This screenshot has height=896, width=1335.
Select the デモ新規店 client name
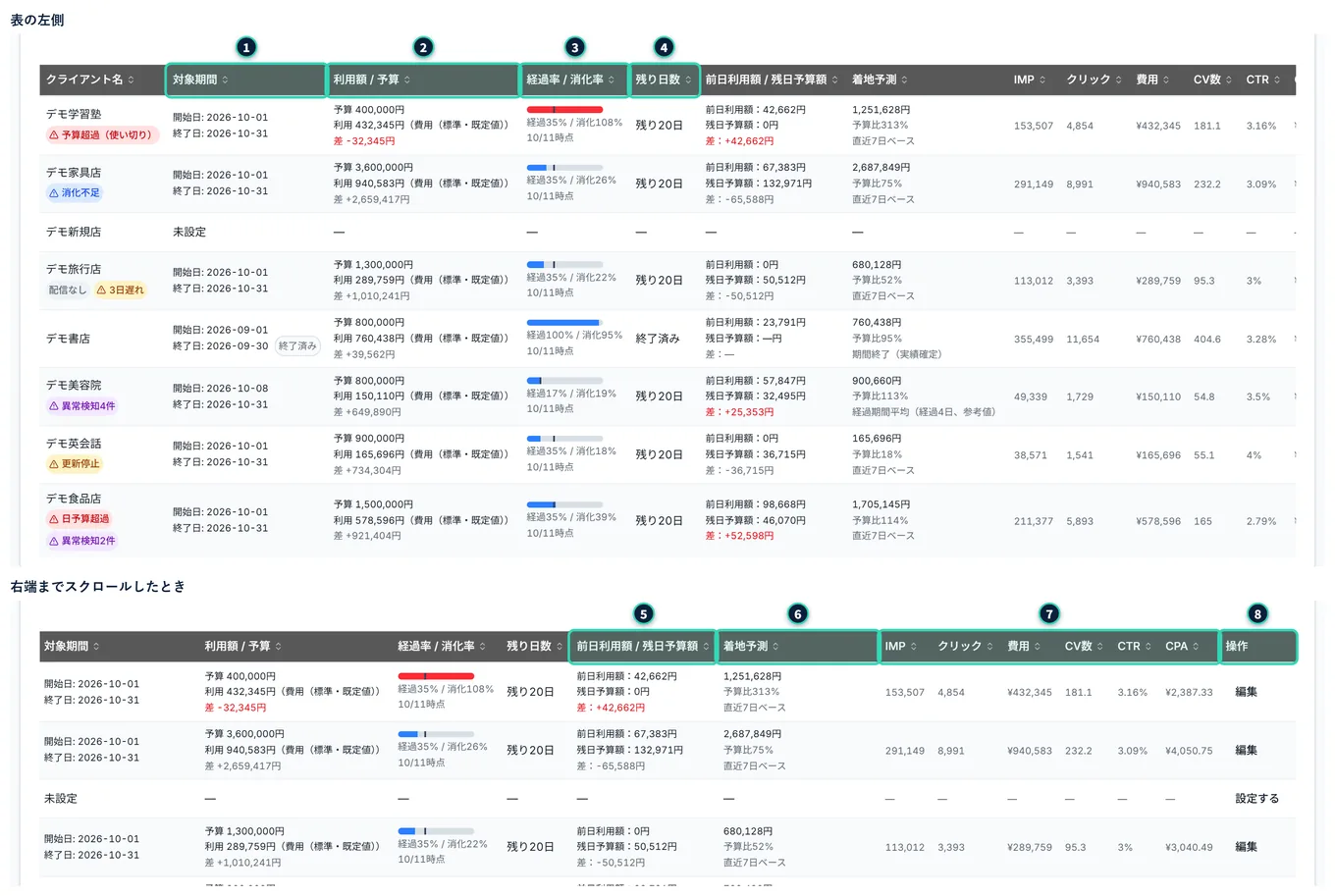(74, 233)
